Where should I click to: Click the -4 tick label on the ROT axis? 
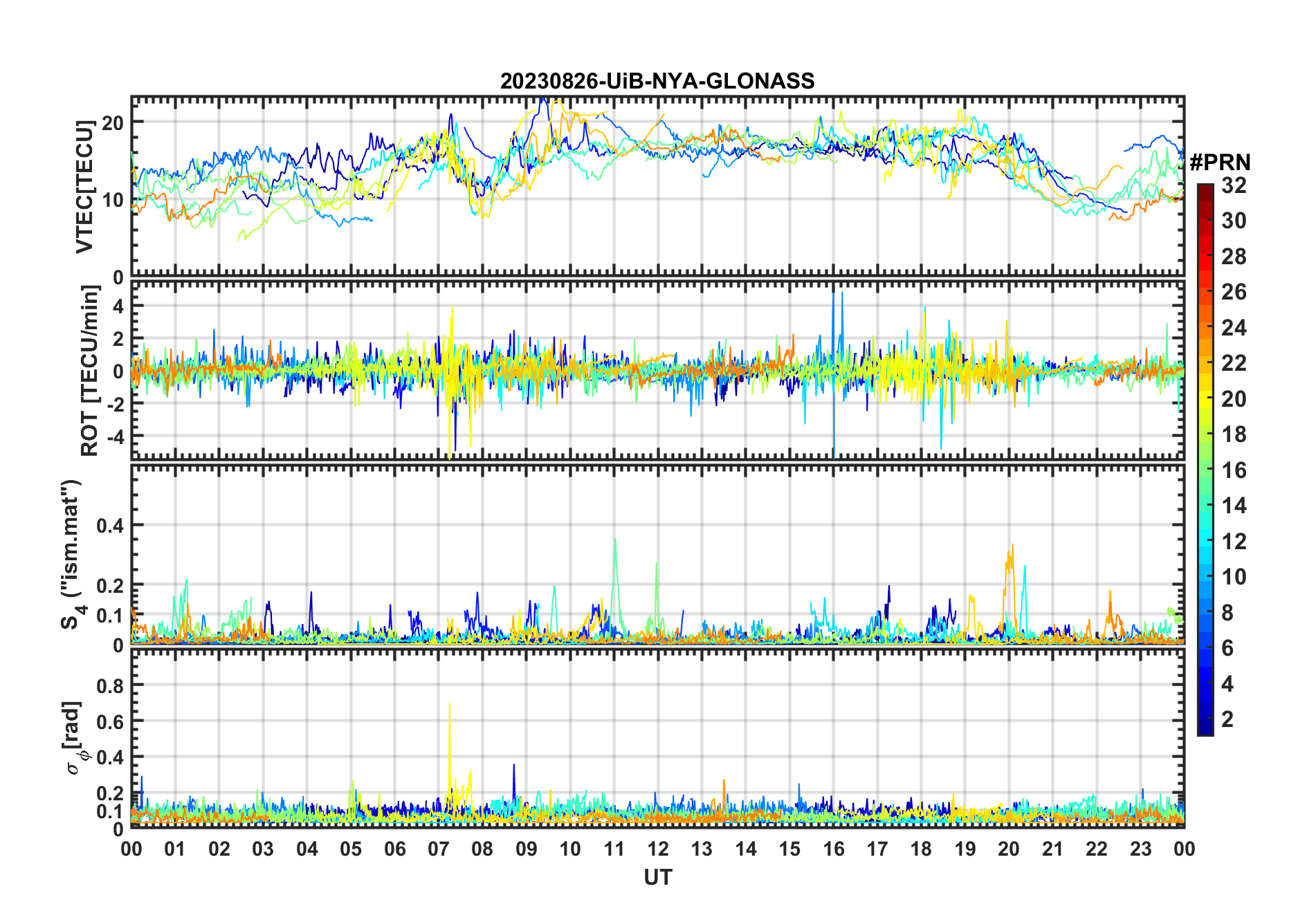click(113, 436)
